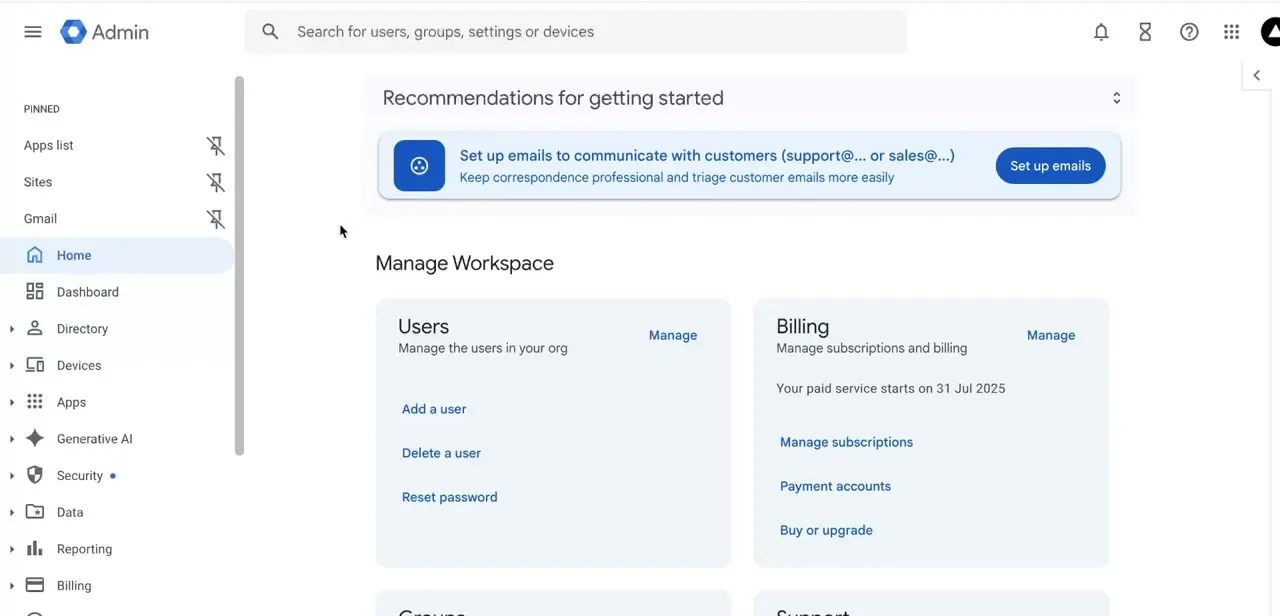Click the search magnifier icon

(270, 32)
